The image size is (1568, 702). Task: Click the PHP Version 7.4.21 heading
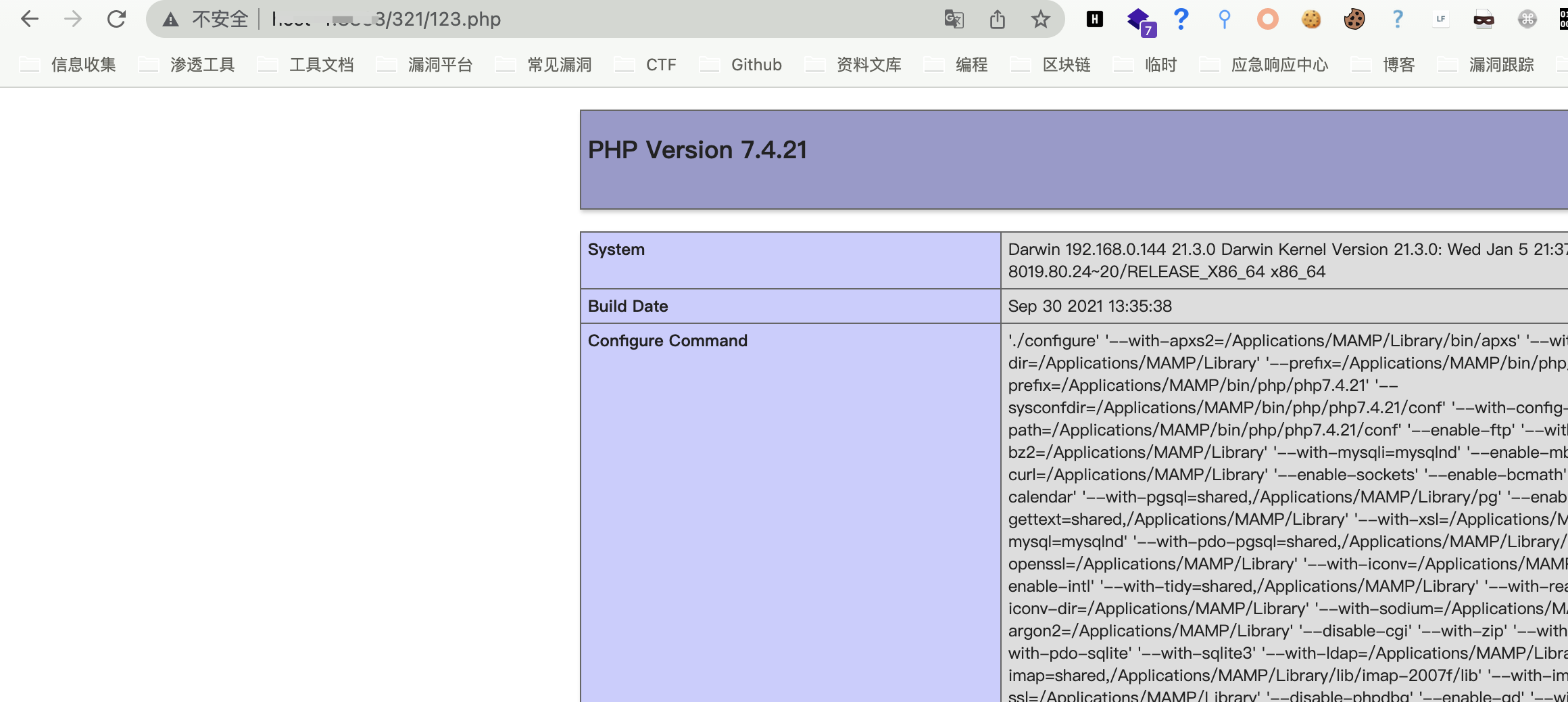(x=697, y=149)
